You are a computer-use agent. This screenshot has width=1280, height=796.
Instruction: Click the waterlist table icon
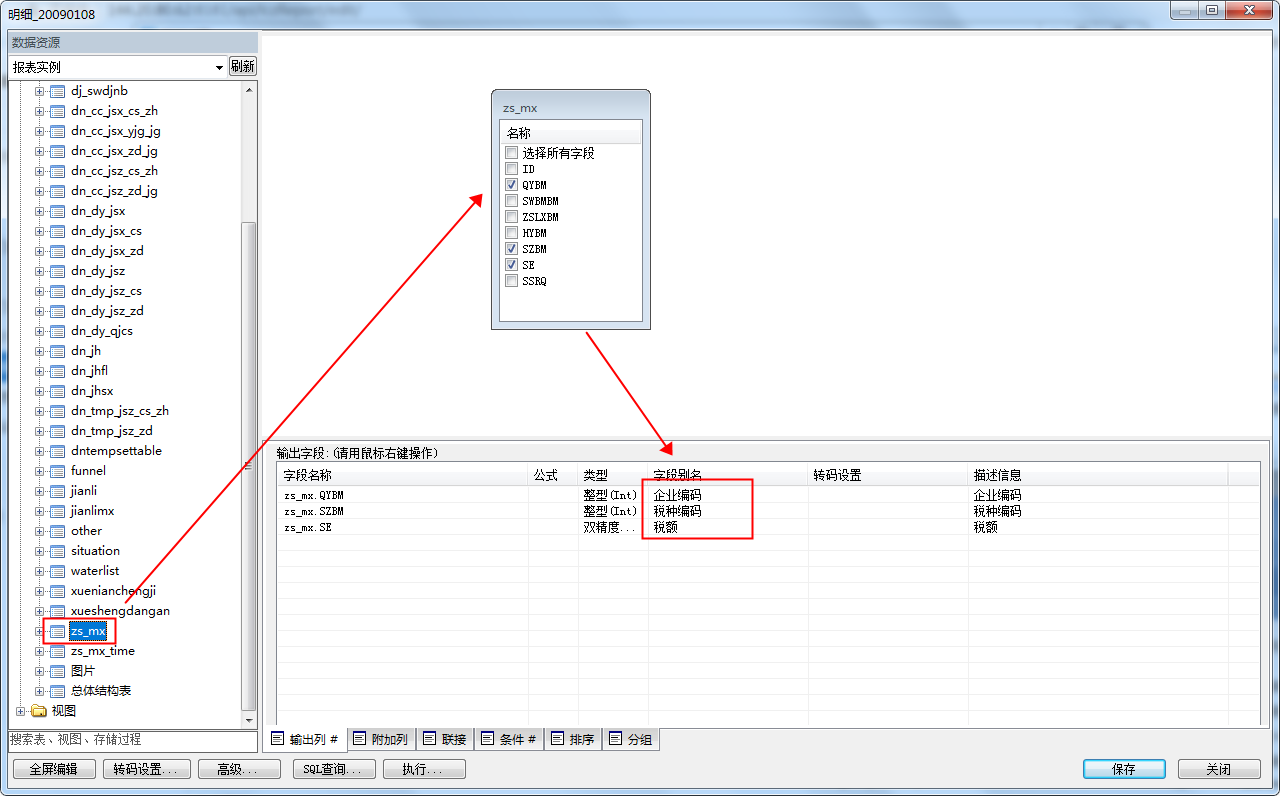[57, 571]
